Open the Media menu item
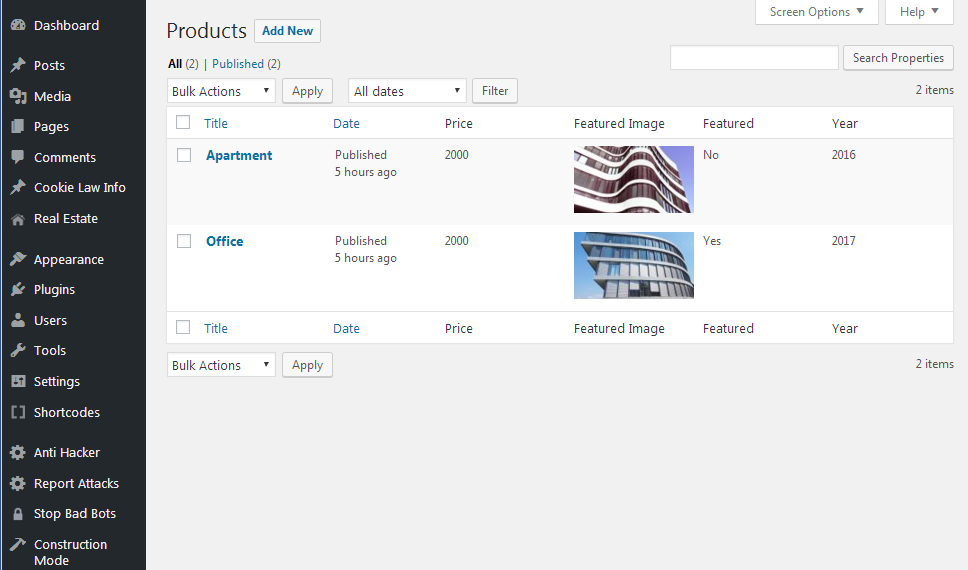The image size is (968, 570). click(x=52, y=96)
